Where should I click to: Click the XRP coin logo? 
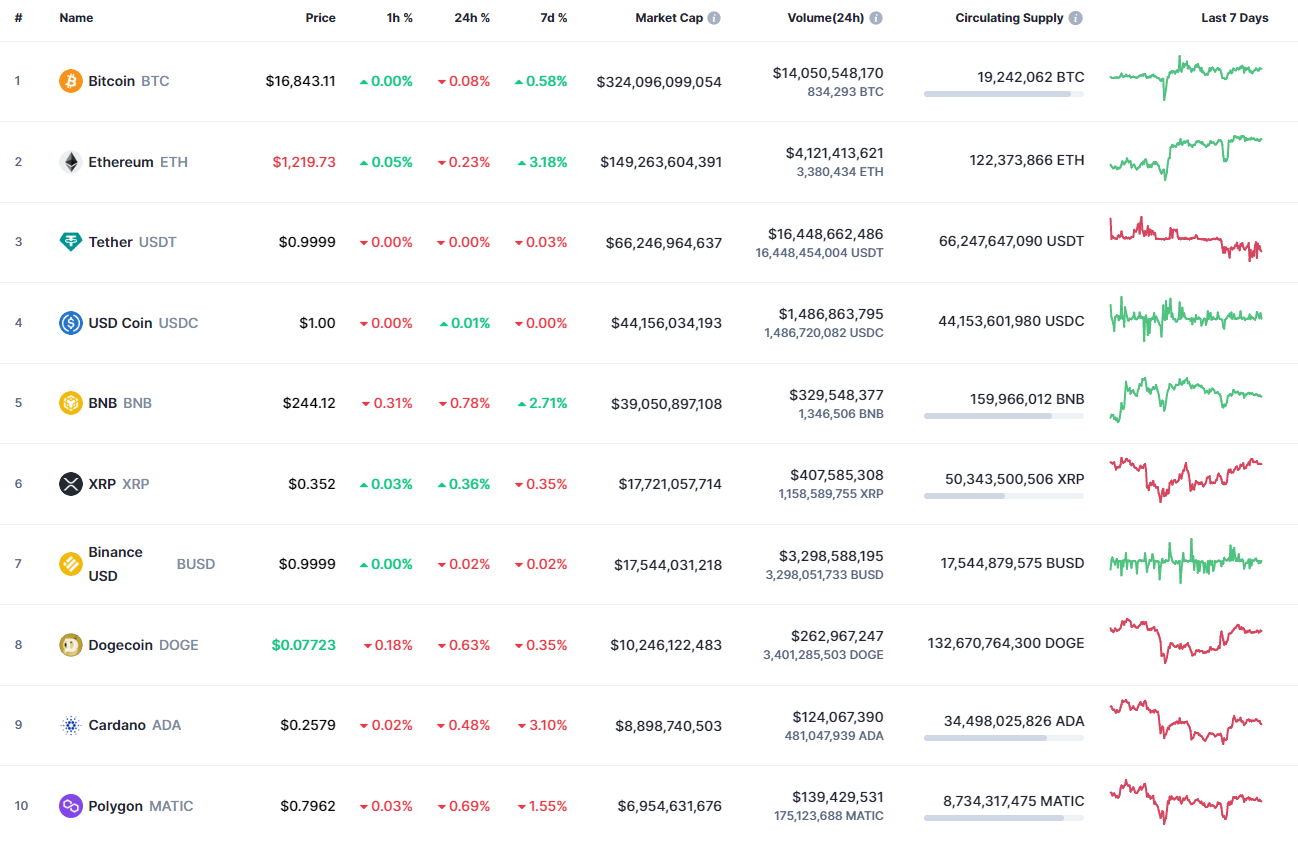click(69, 484)
